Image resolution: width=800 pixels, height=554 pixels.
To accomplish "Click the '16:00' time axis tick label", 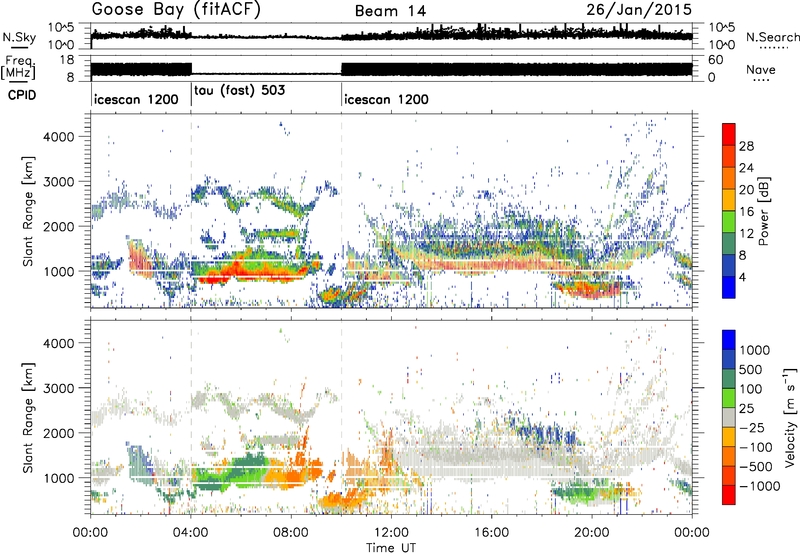I will pyautogui.click(x=491, y=533).
